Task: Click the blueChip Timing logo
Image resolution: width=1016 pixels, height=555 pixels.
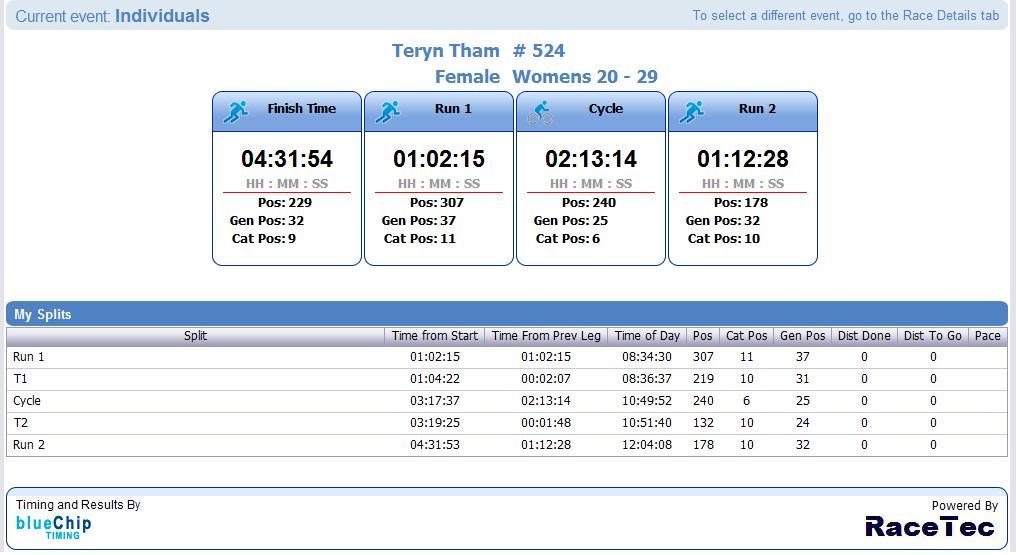Action: click(54, 527)
